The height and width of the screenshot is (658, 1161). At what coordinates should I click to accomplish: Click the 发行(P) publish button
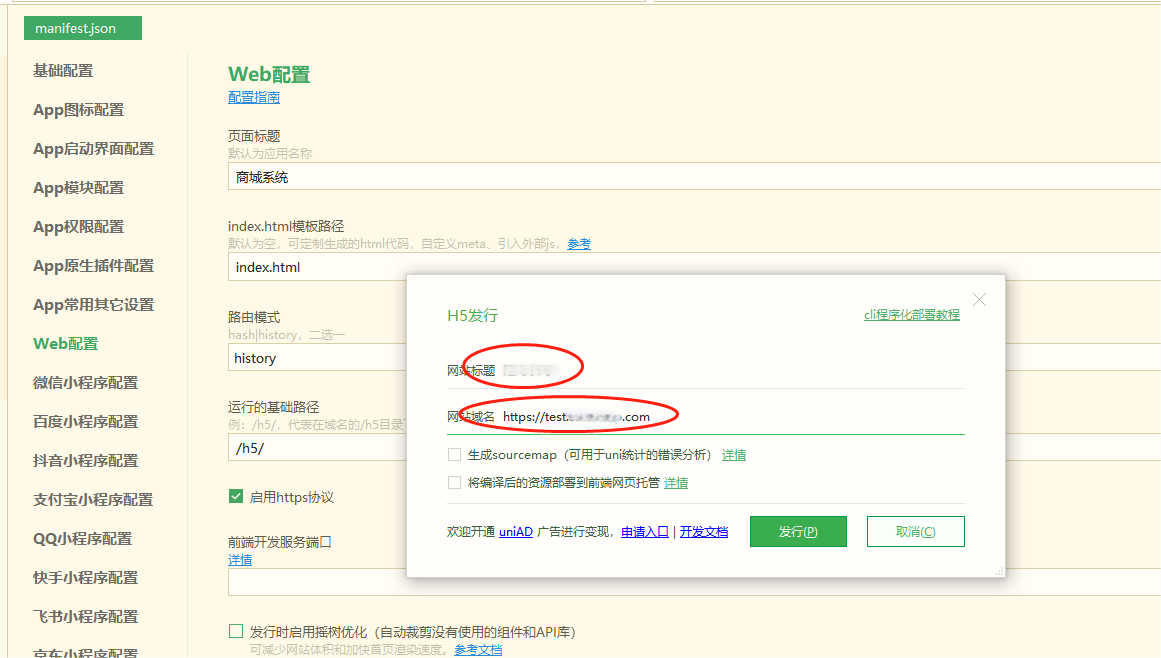[x=798, y=532]
